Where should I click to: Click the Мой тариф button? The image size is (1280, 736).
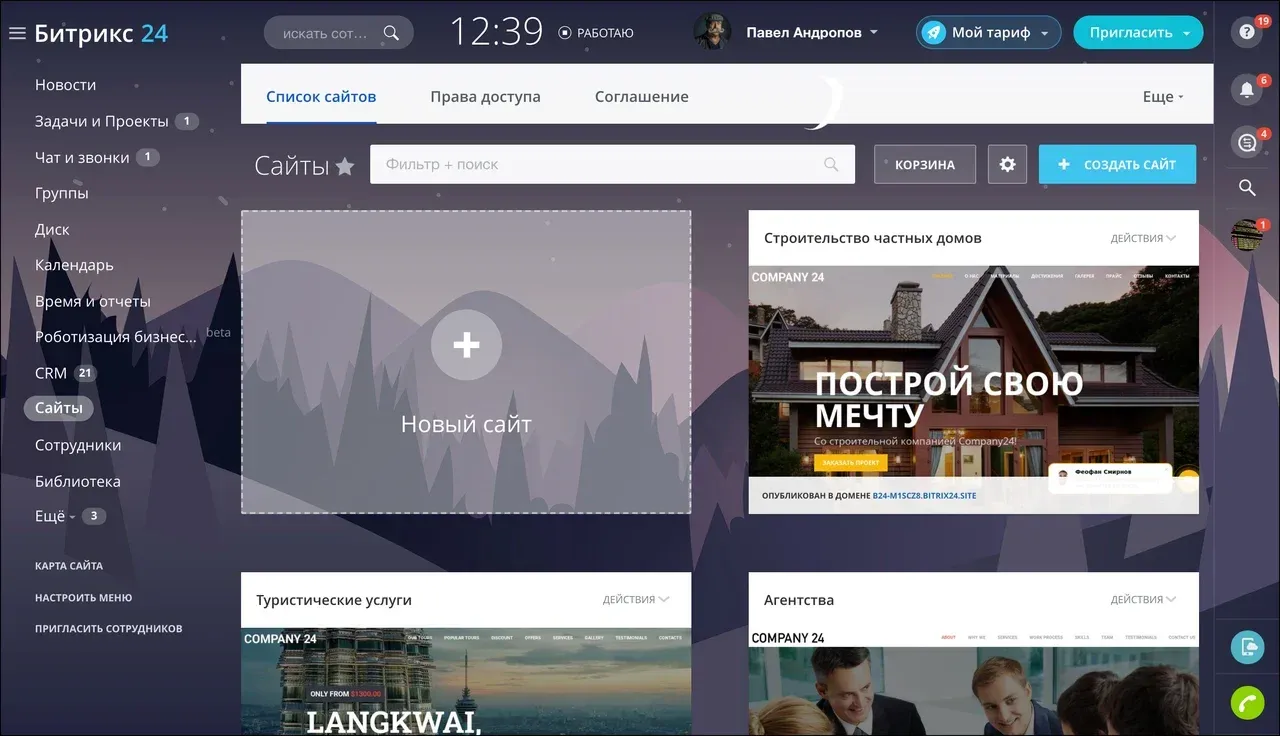990,32
